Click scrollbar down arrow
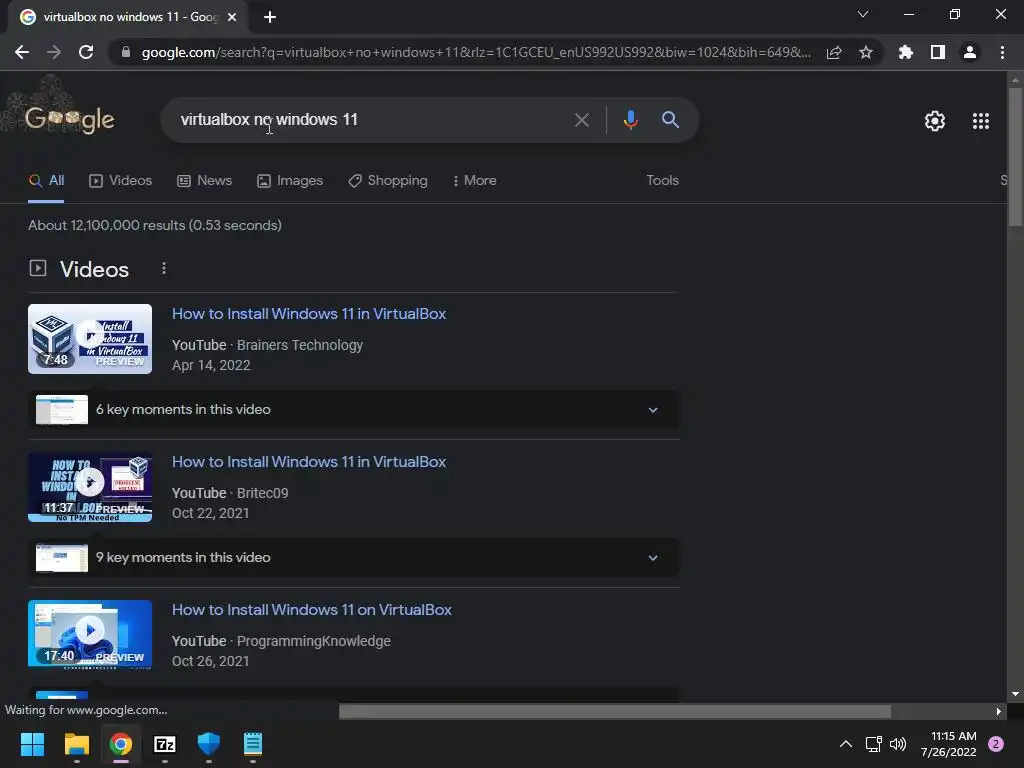Screen dimensions: 1024x768 click(x=1015, y=694)
